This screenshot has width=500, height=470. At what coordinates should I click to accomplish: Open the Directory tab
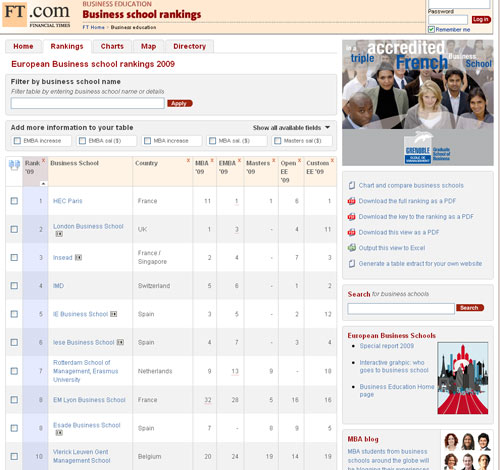(190, 46)
